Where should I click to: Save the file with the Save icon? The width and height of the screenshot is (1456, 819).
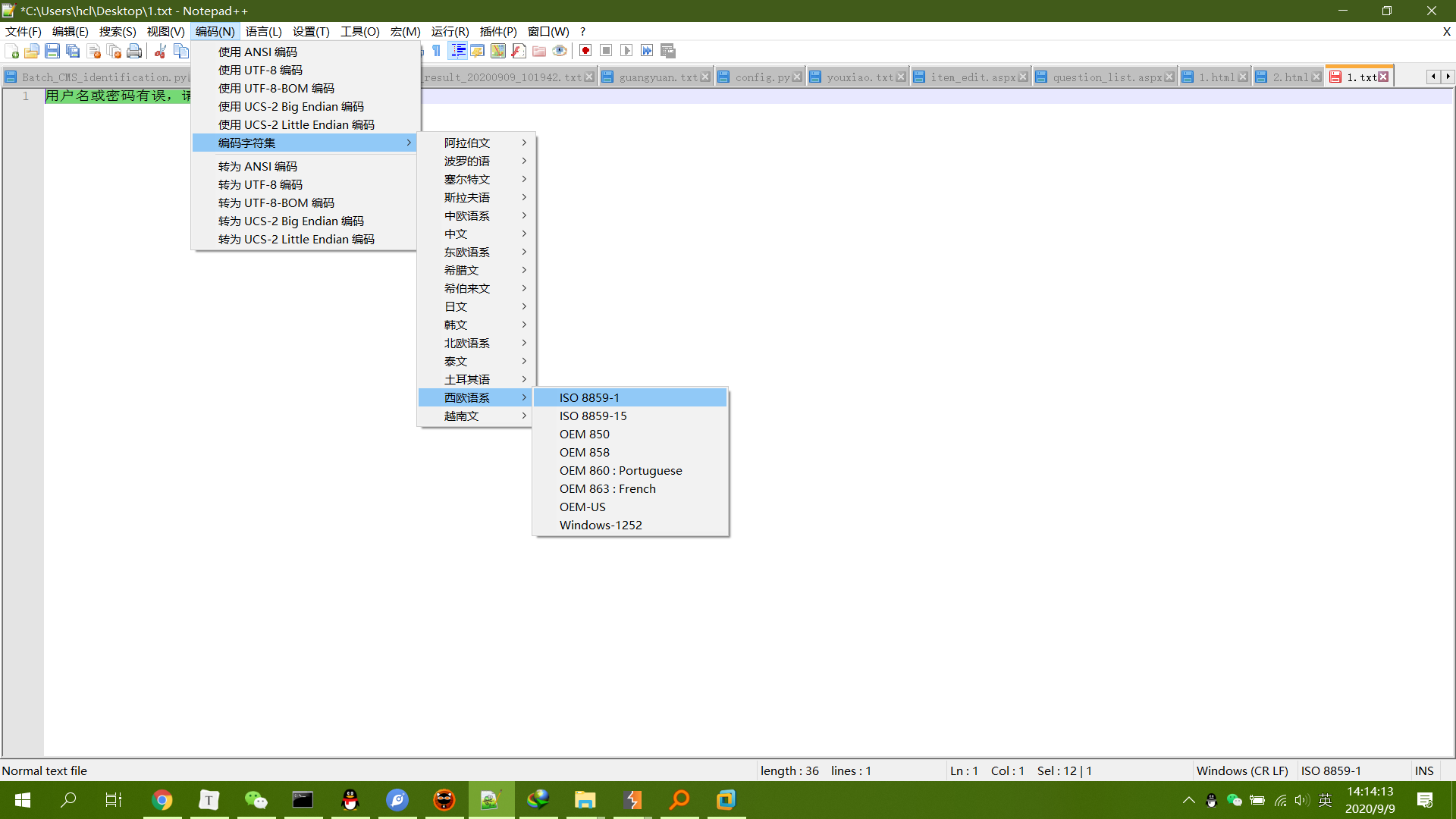pos(52,51)
